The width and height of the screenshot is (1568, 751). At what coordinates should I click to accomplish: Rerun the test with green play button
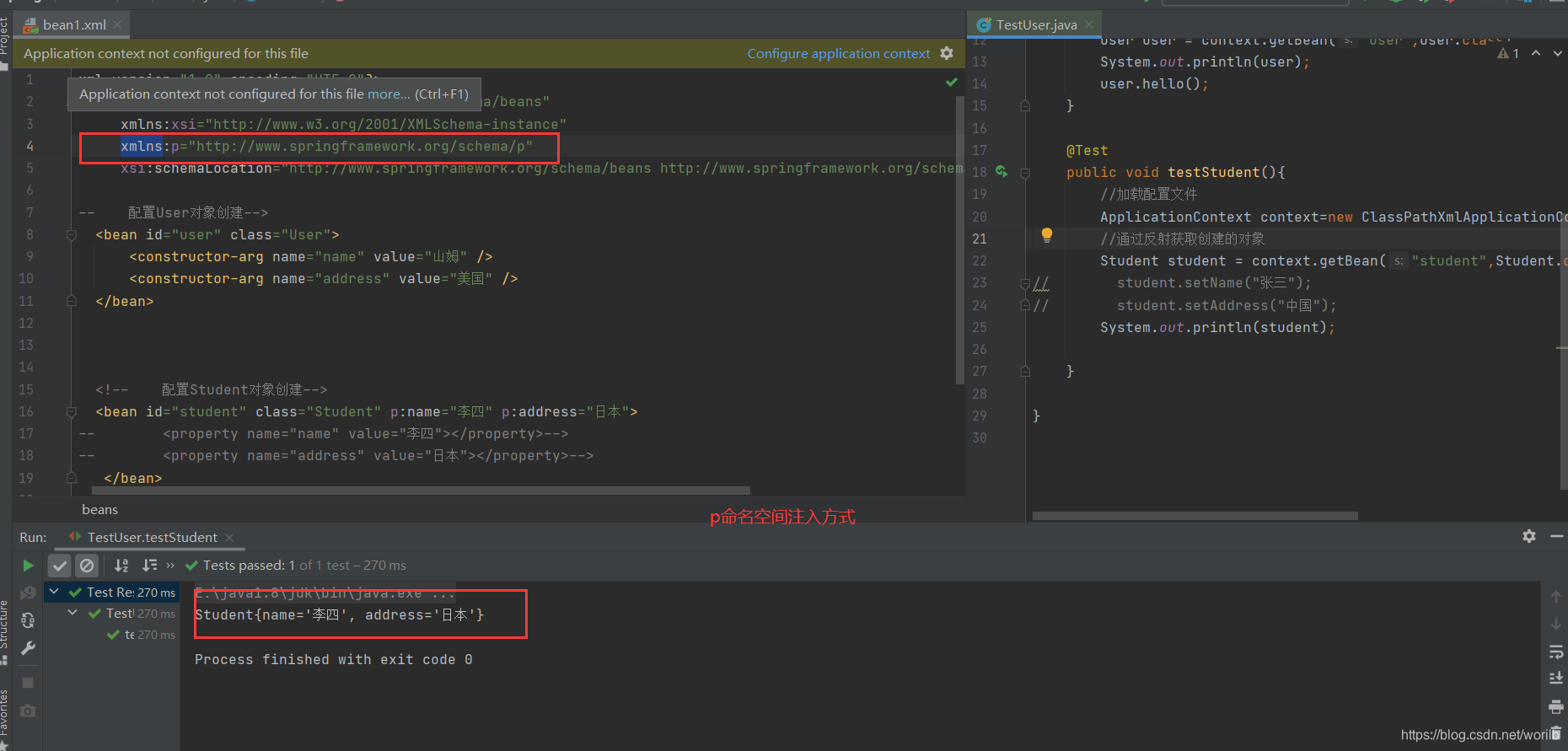point(28,566)
